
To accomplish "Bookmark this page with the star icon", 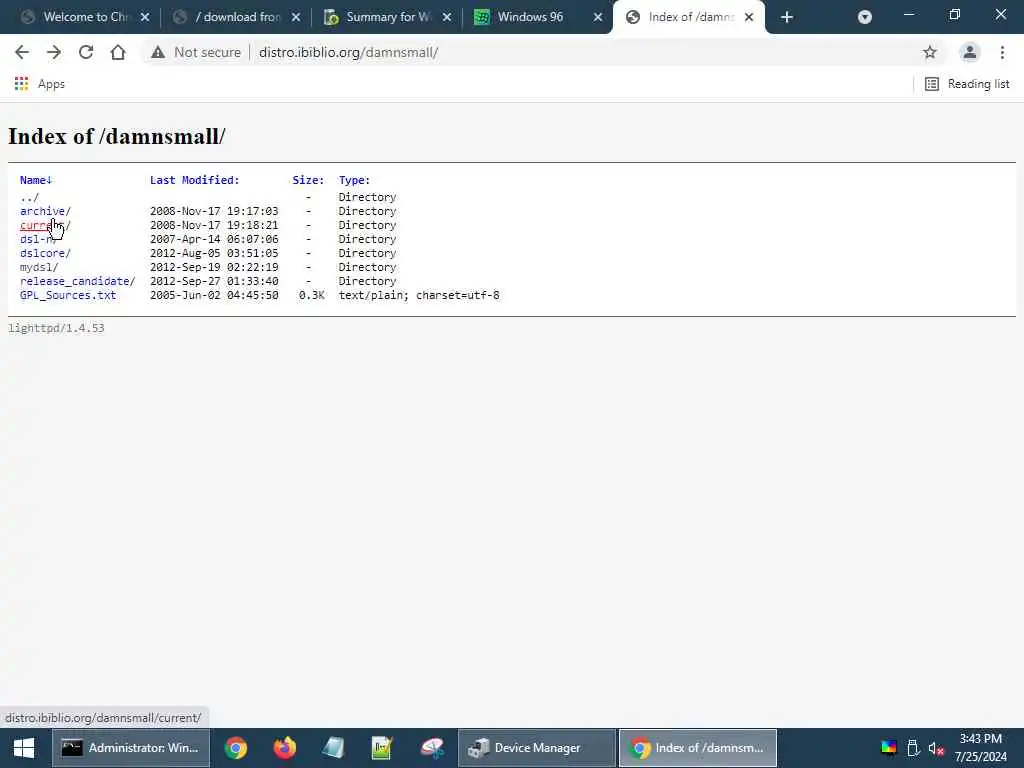I will coord(929,52).
